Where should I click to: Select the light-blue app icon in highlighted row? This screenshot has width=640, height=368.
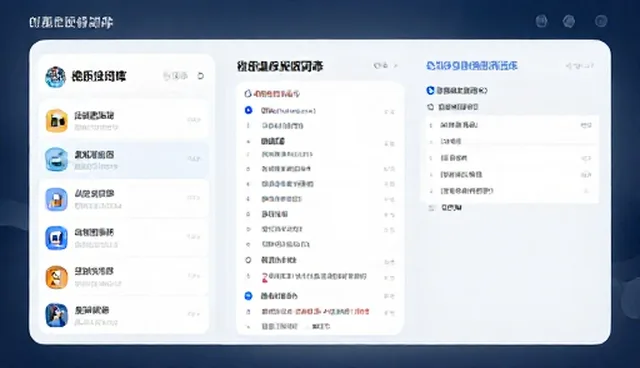tap(56, 160)
